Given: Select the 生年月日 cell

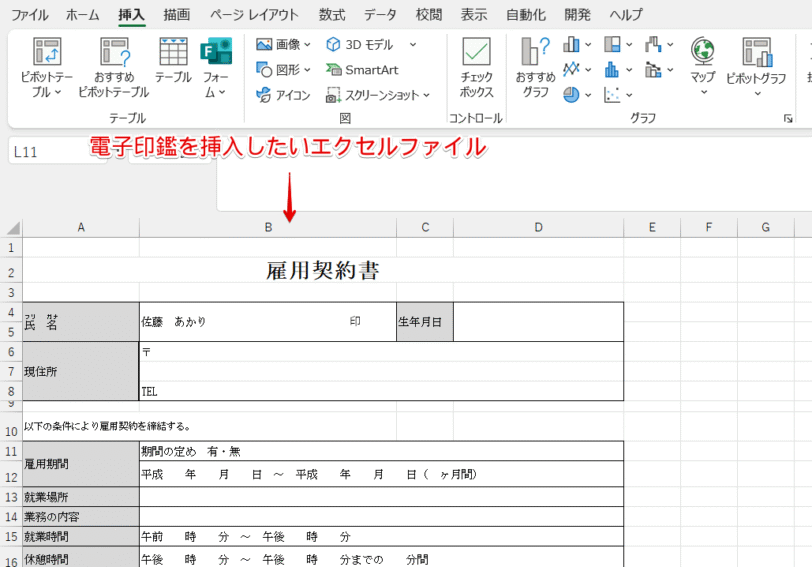Looking at the screenshot, I should coord(425,322).
